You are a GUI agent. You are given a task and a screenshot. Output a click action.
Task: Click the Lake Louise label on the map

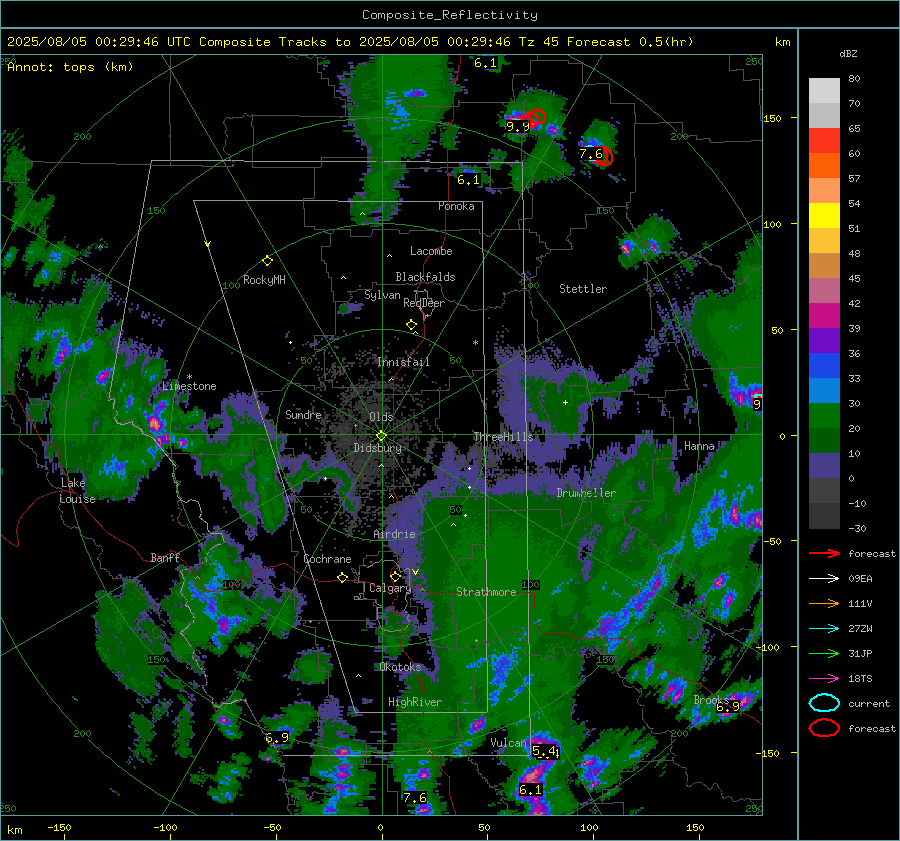tap(77, 491)
